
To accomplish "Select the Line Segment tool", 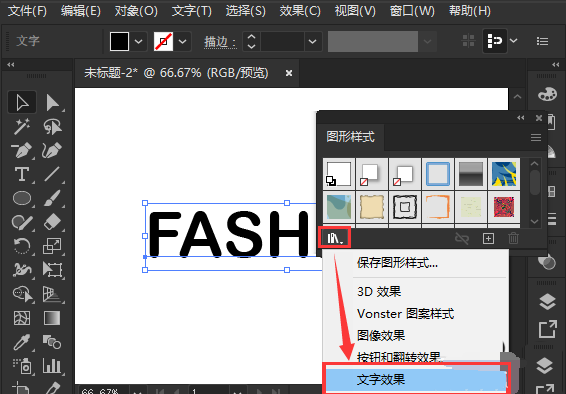I will pyautogui.click(x=53, y=174).
